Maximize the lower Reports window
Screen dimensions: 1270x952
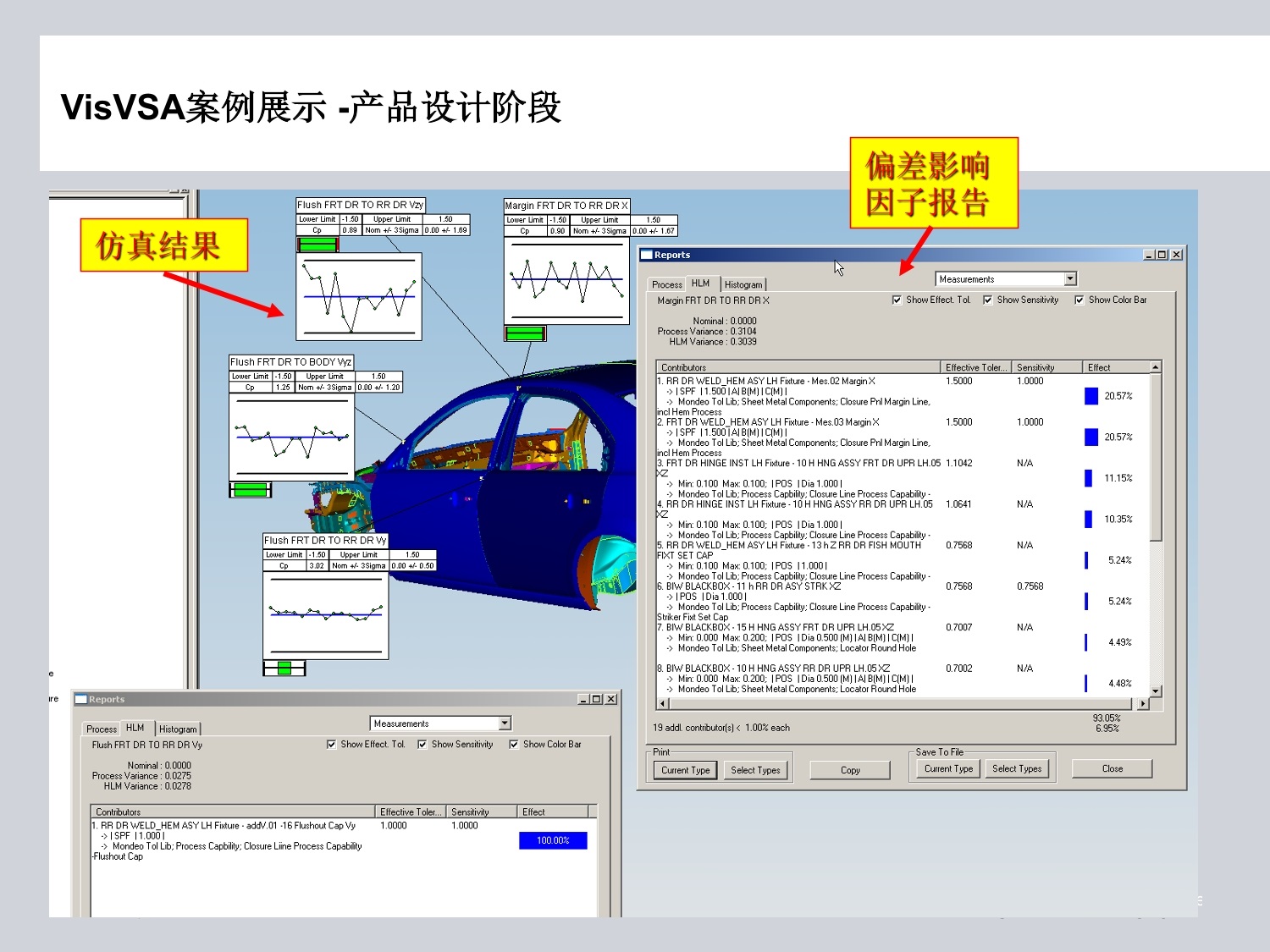[596, 699]
